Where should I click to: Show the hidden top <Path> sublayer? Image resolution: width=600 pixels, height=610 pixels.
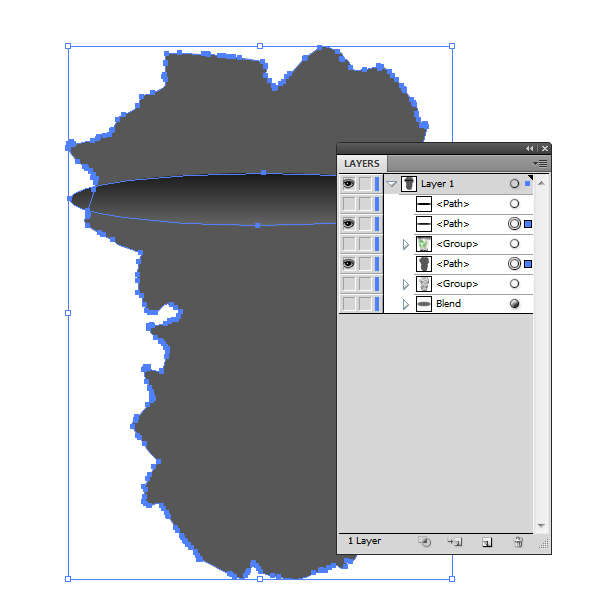tap(349, 203)
